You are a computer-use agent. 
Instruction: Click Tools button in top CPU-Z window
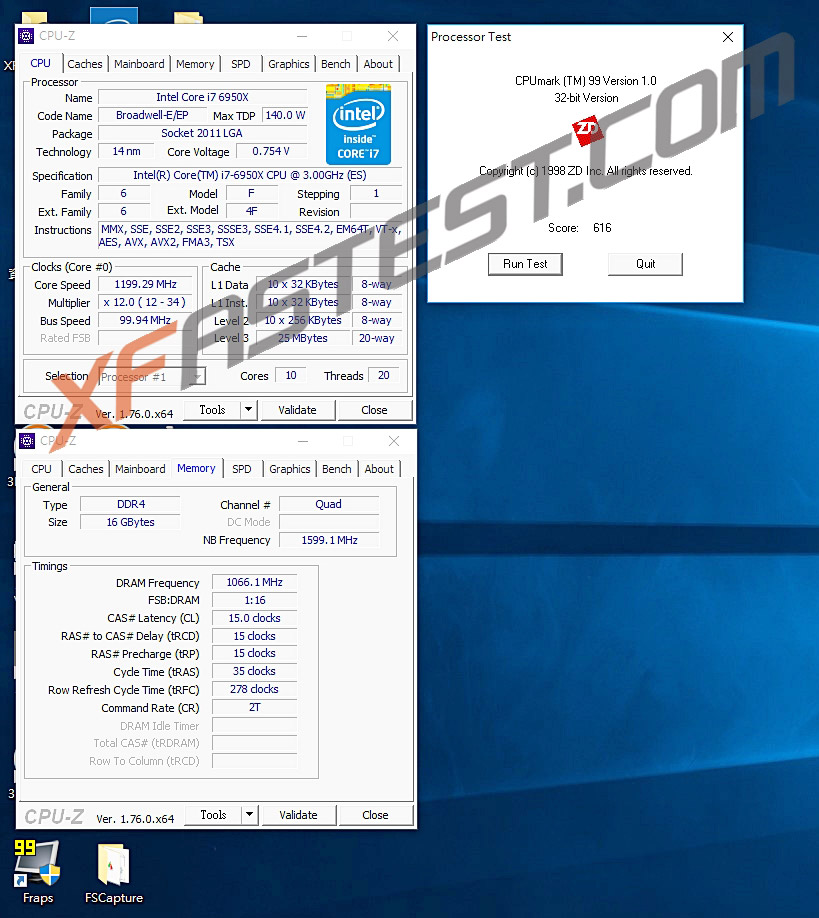click(213, 410)
